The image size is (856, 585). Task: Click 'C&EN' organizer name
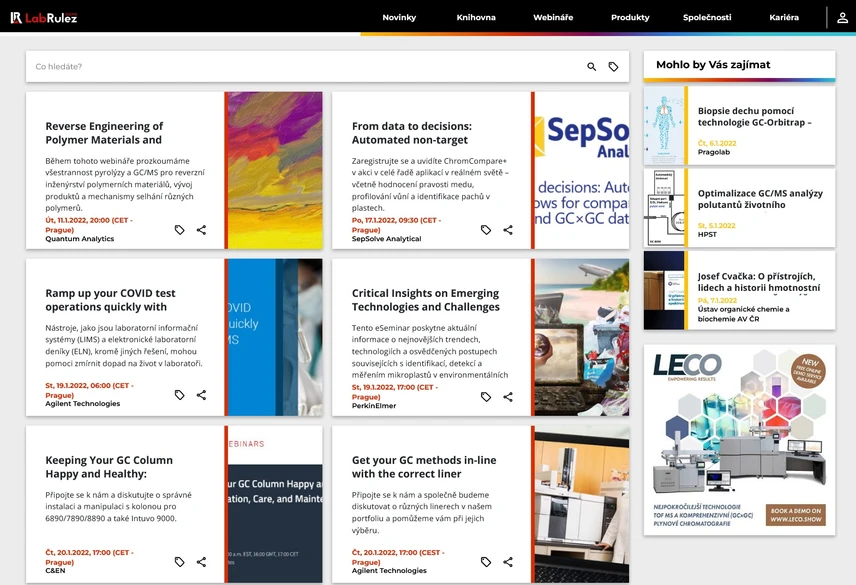pyautogui.click(x=55, y=571)
